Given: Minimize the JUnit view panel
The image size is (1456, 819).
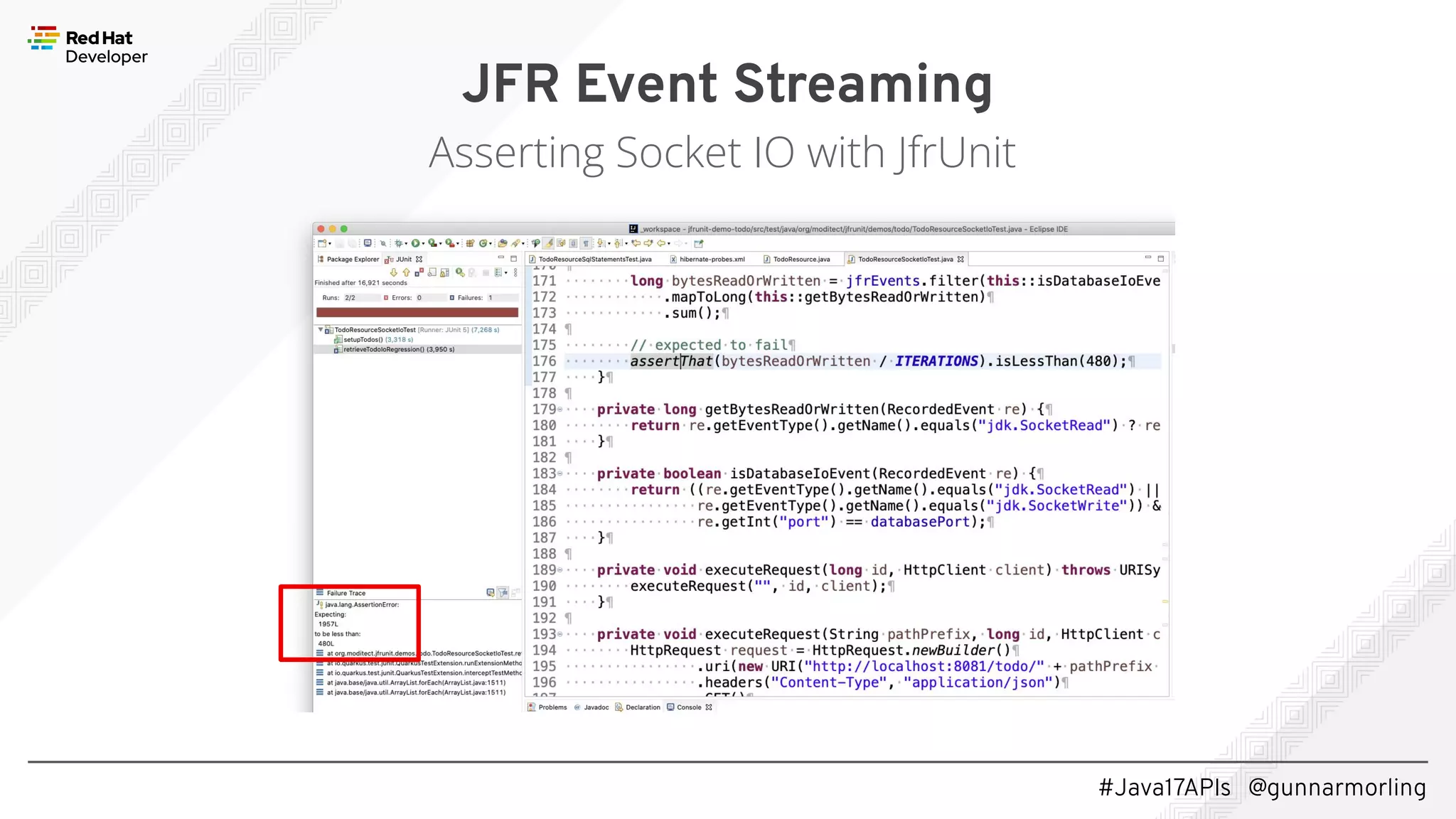Looking at the screenshot, I should coord(501,257).
